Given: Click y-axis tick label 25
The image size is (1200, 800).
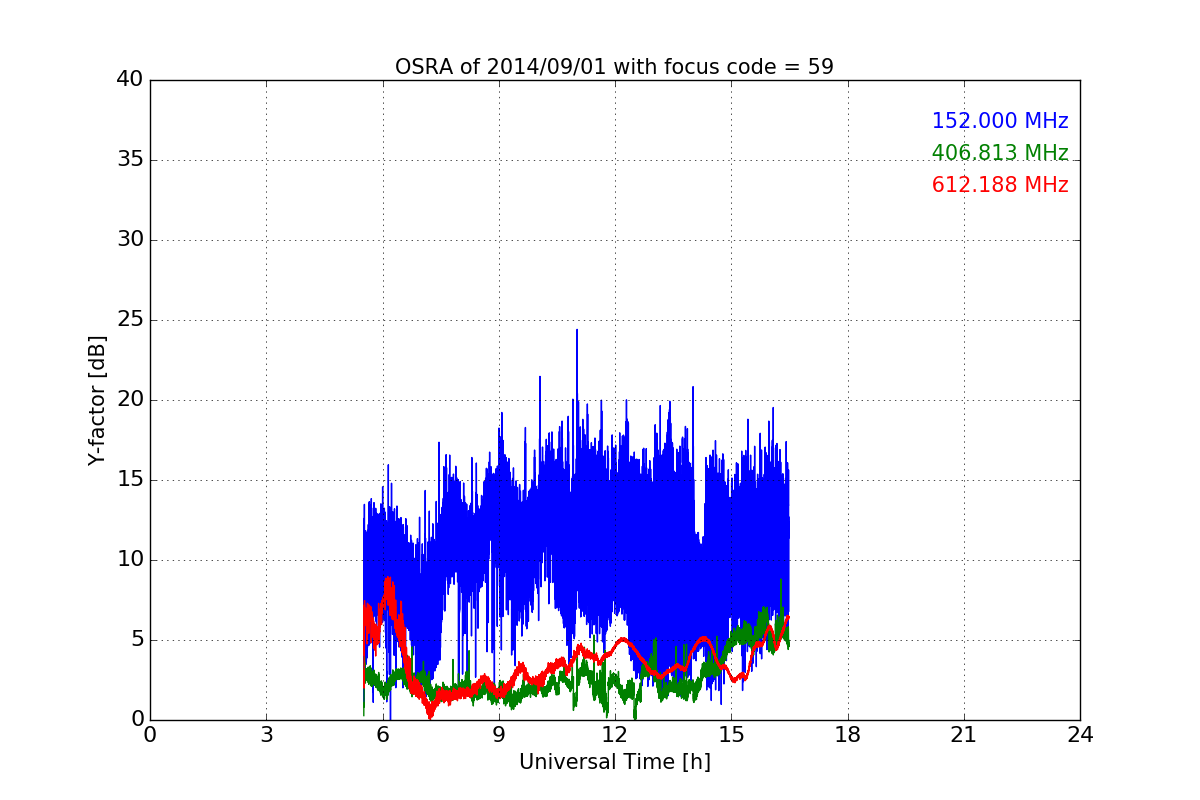Looking at the screenshot, I should [x=130, y=320].
